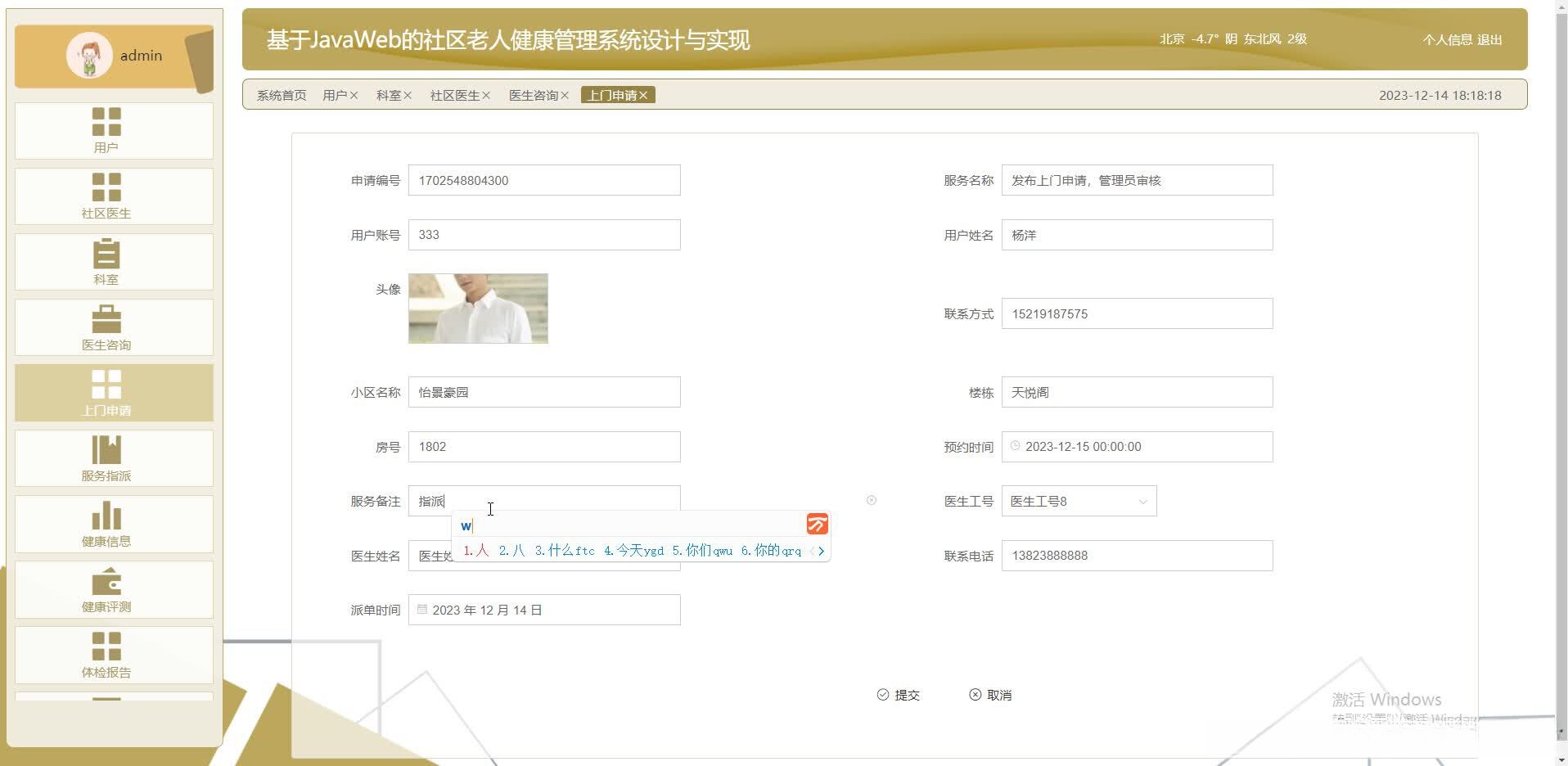
Task: Click the clear icon beside 服务备注 field
Action: [872, 500]
